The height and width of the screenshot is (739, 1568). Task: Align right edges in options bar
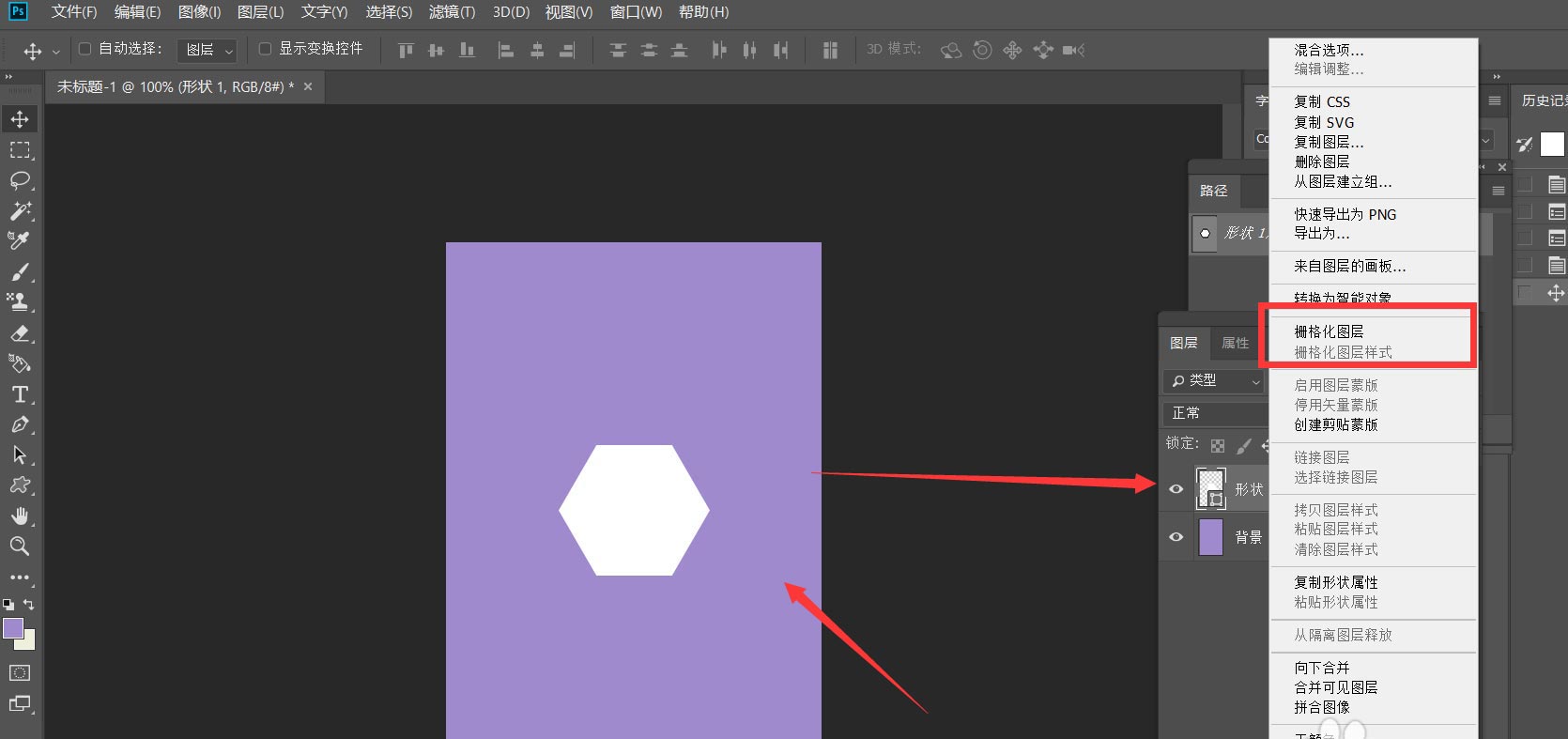pyautogui.click(x=567, y=51)
